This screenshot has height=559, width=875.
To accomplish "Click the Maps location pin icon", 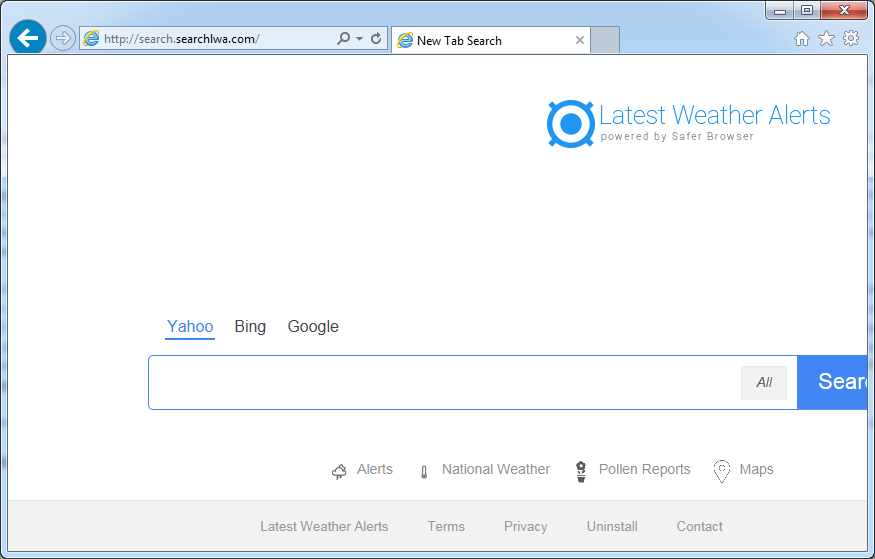I will click(722, 471).
